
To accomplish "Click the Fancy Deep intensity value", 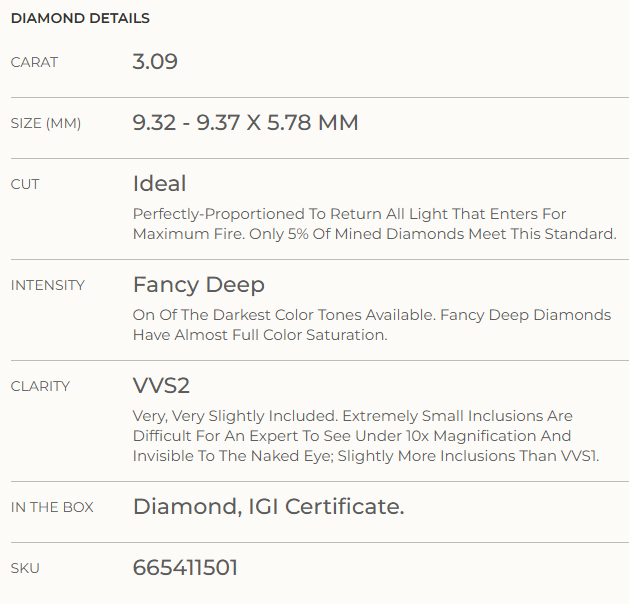I will click(199, 285).
